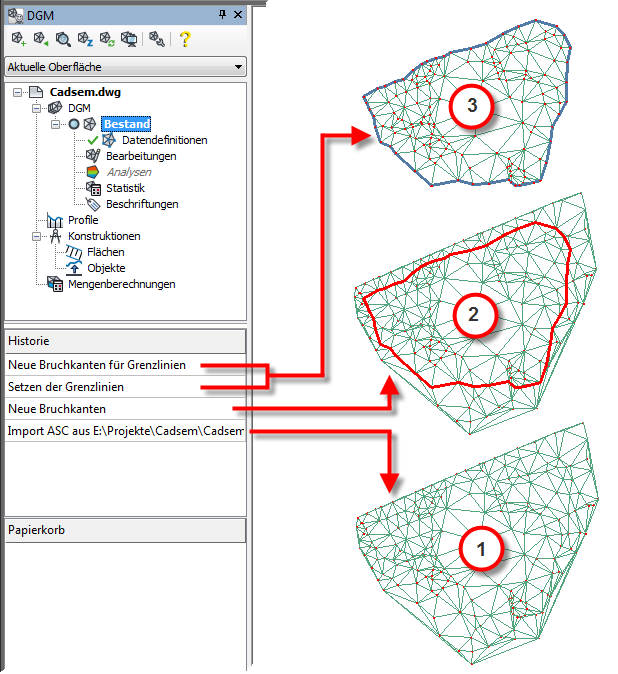Open help with the yellow question mark
Screen dimensions: 618x674
[x=185, y=39]
